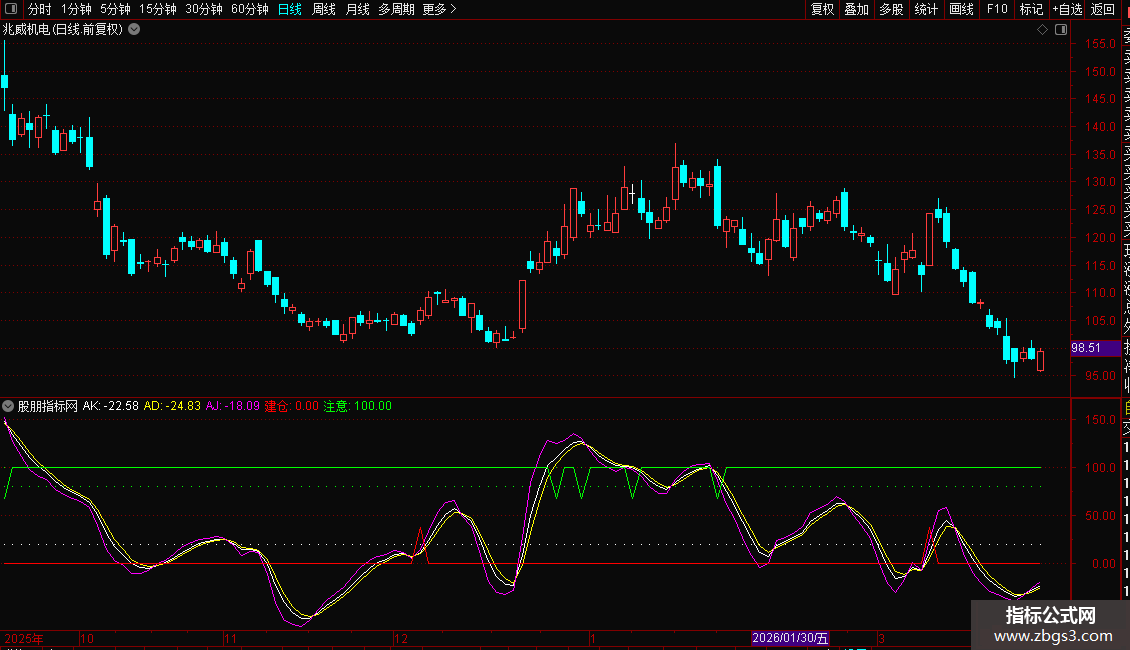This screenshot has height=650, width=1130.
Task: Click the AJ: -18.09 value
Action: click(232, 406)
